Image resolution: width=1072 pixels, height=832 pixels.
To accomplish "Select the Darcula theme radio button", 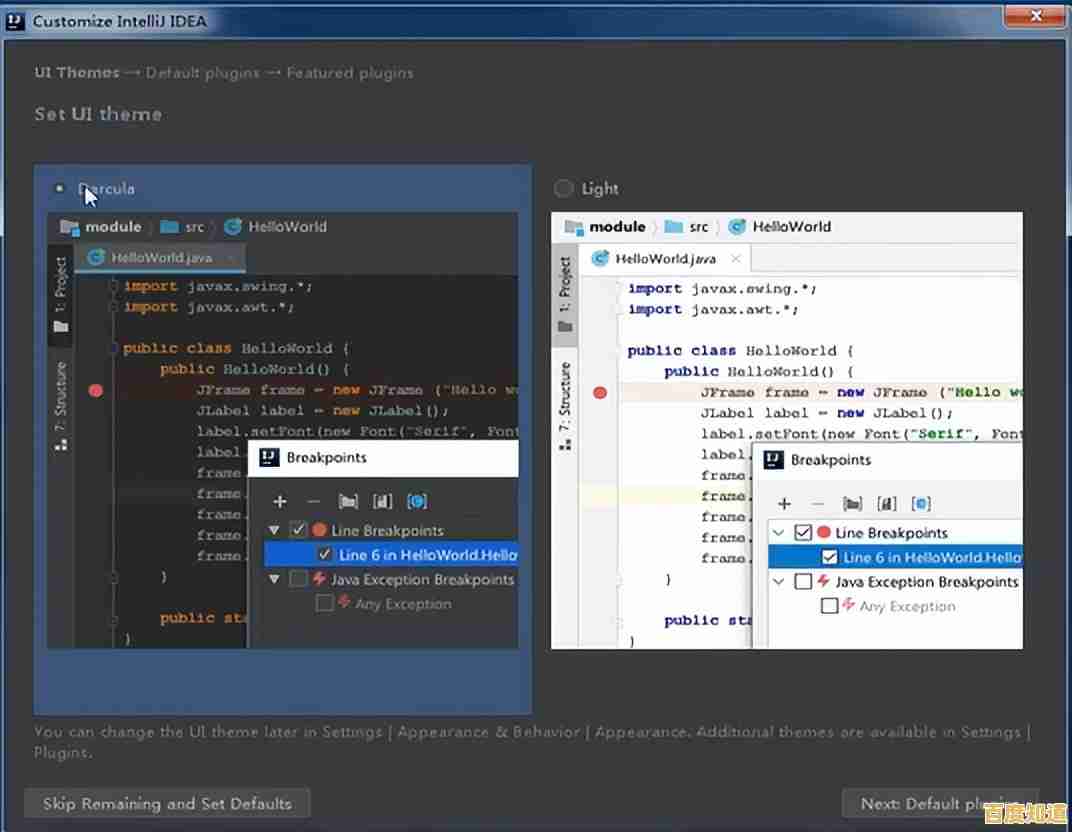I will 60,188.
